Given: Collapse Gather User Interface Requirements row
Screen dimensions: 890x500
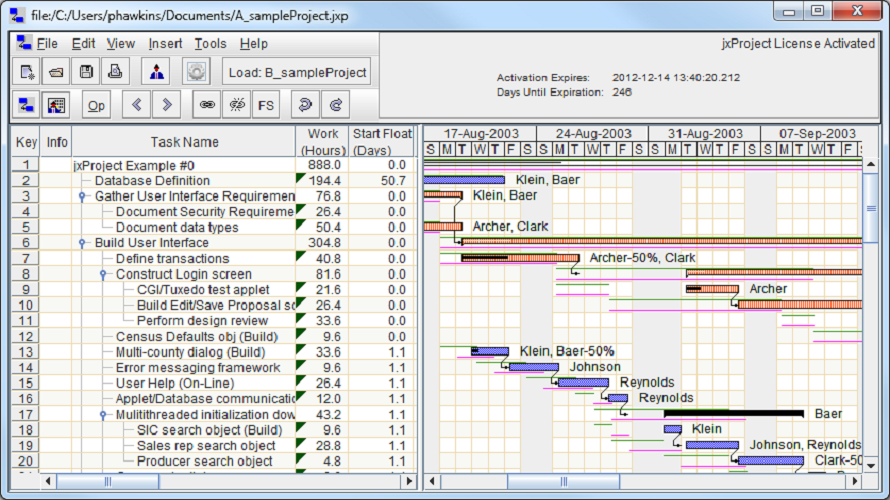Looking at the screenshot, I should 82,196.
